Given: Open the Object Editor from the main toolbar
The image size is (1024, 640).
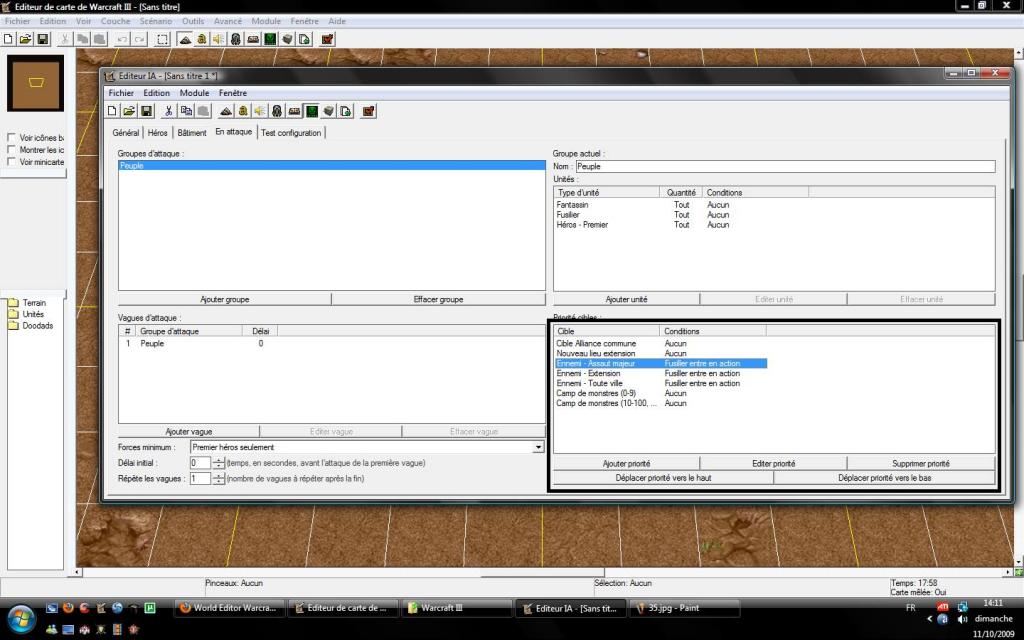Looking at the screenshot, I should (236, 39).
